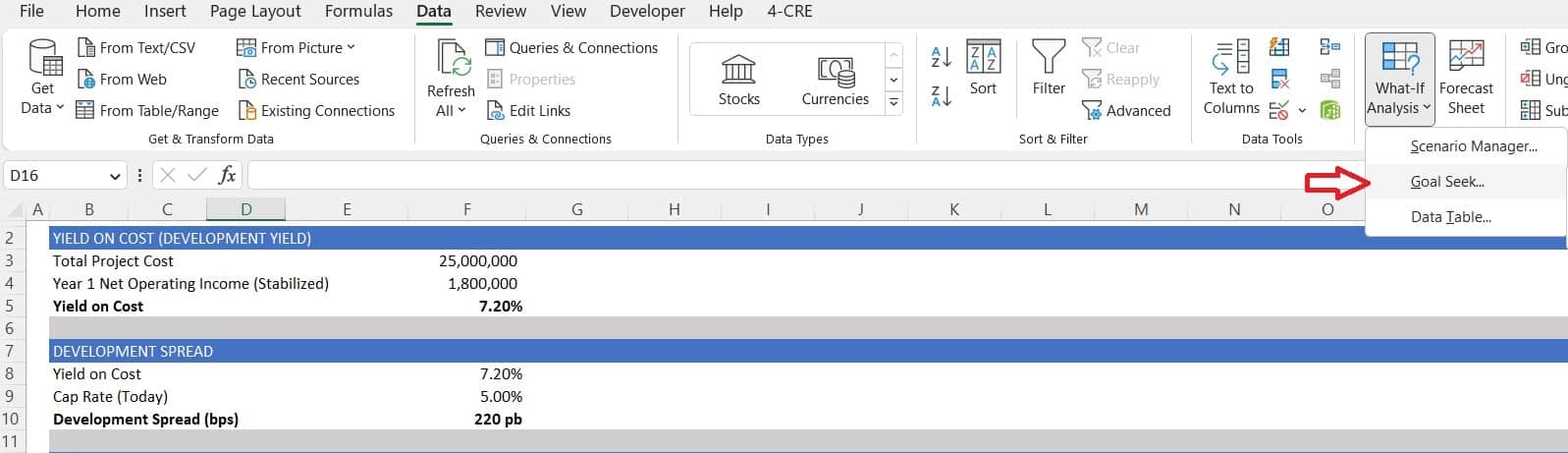Click the Refresh All icon
Screen dimensions: 1568x453
click(x=453, y=58)
